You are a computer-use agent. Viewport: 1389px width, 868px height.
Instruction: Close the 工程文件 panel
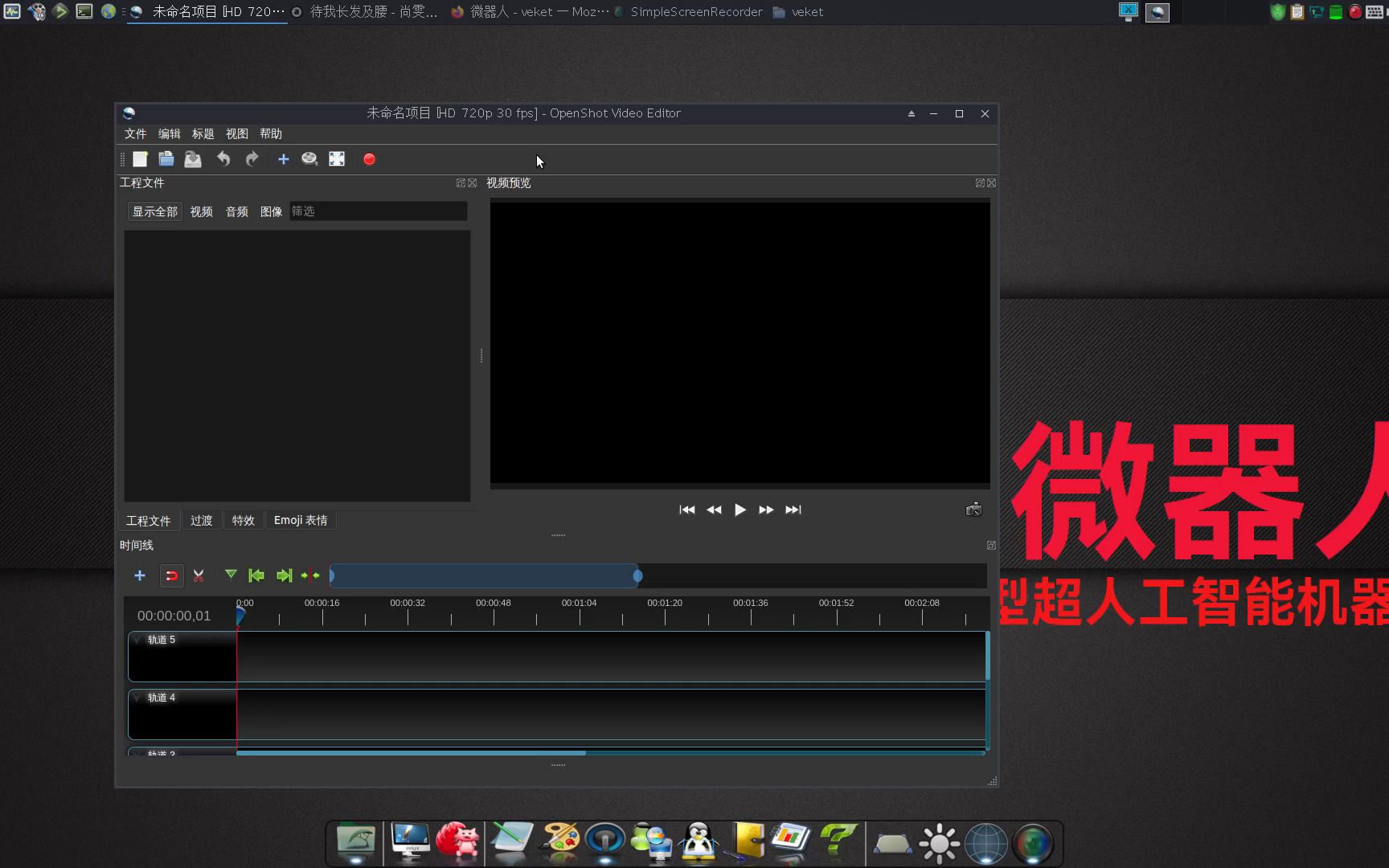[x=473, y=183]
